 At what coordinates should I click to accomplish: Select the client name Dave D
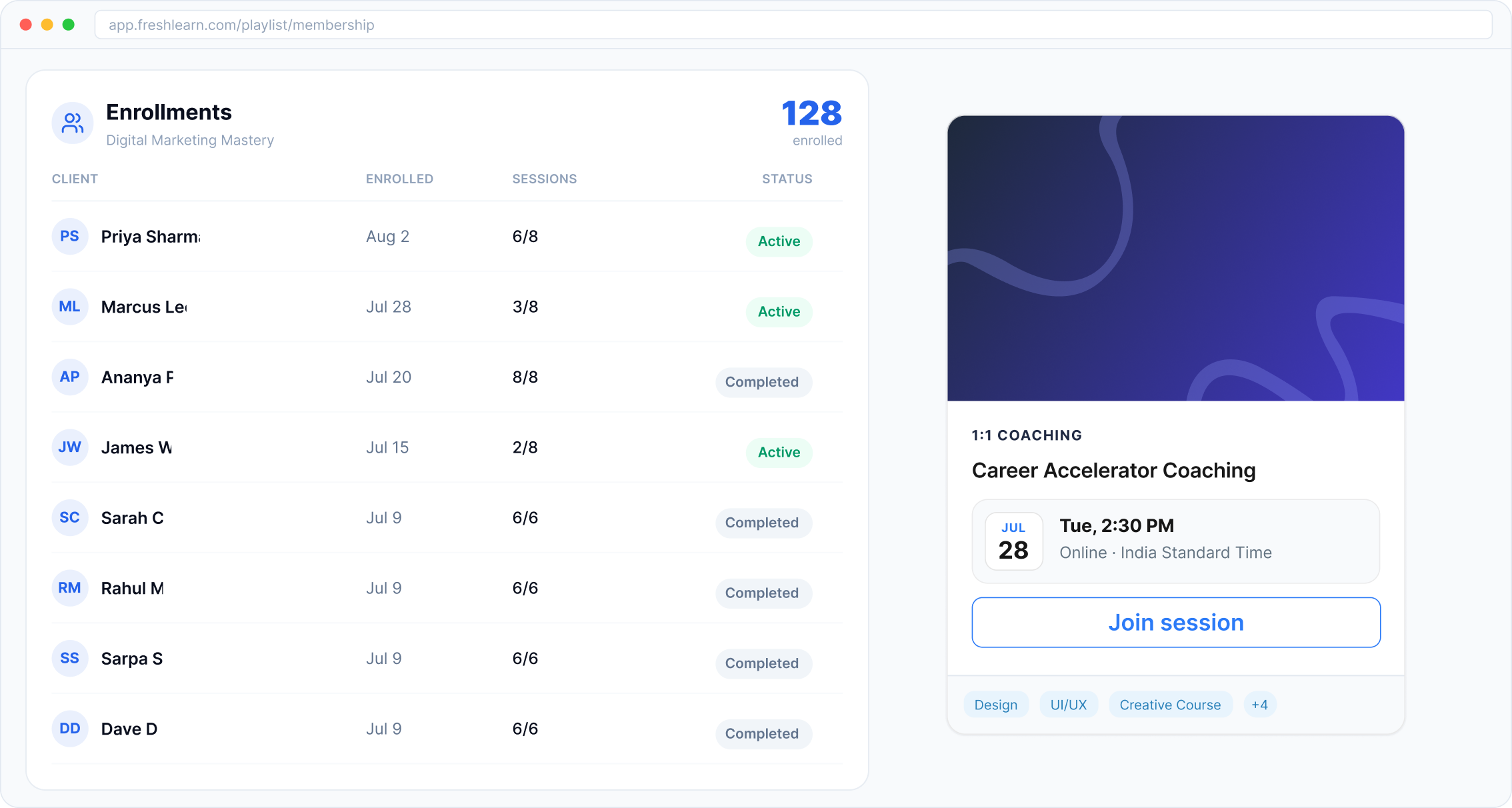coord(129,729)
